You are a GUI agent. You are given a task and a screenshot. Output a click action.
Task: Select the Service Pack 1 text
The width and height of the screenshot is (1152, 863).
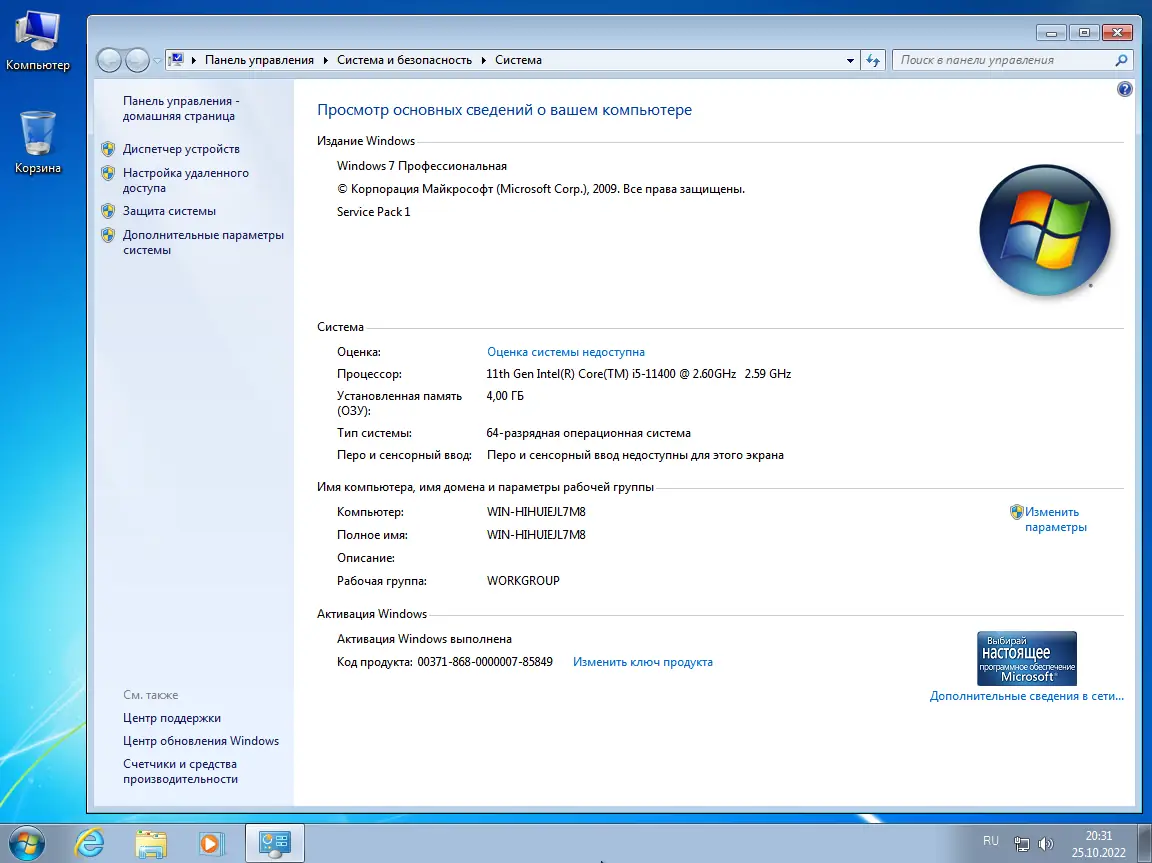[x=373, y=212]
